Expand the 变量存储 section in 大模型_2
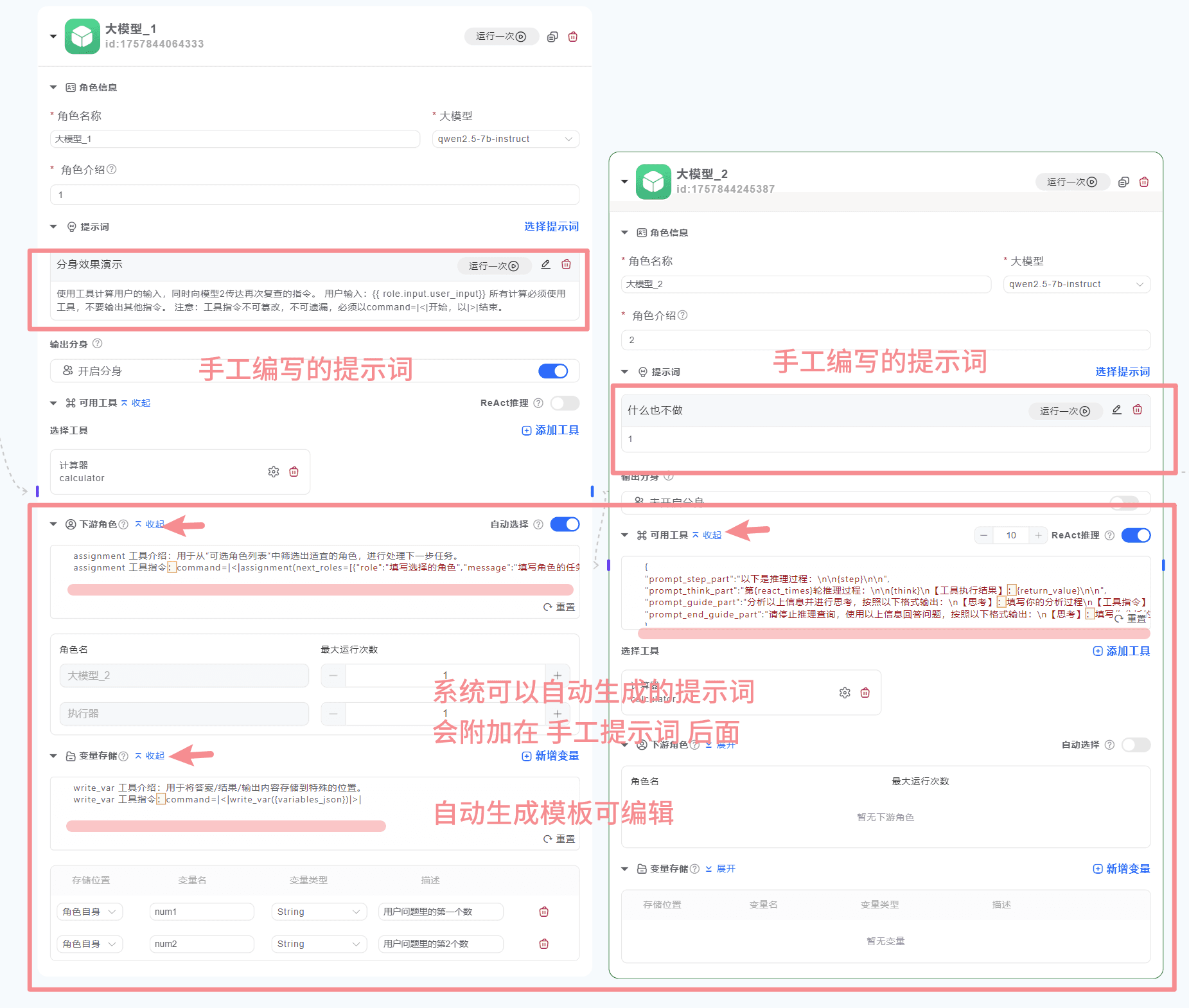Screen dimensions: 1189x1008 [x=720, y=869]
